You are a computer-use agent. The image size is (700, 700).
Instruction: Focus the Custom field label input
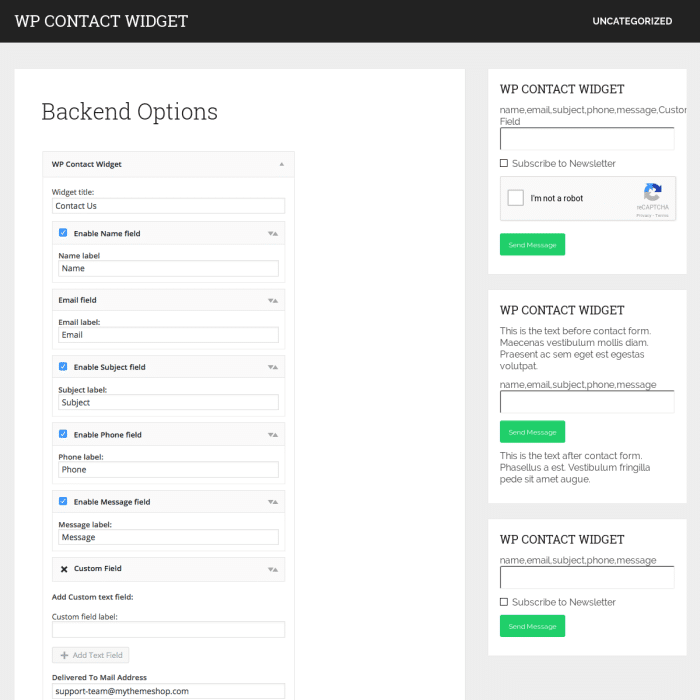pyautogui.click(x=168, y=630)
